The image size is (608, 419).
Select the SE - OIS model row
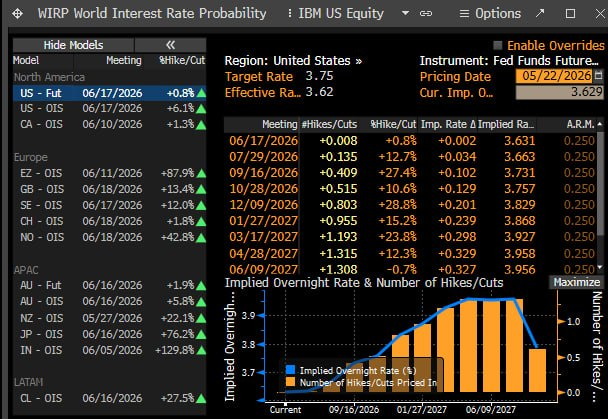point(109,205)
